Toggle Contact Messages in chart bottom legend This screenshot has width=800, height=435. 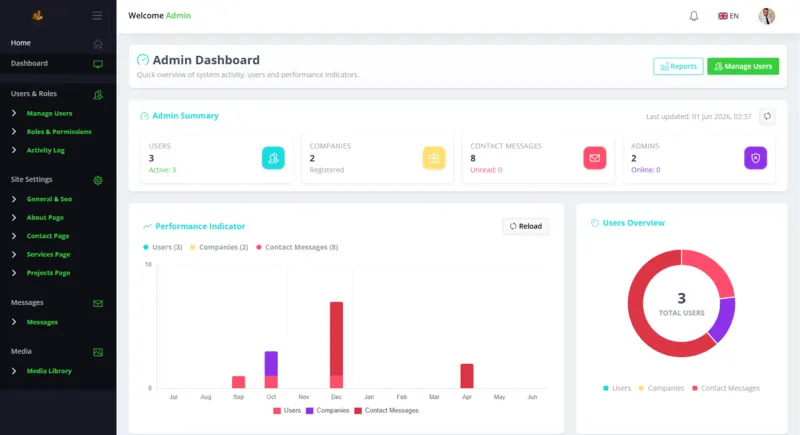(386, 411)
